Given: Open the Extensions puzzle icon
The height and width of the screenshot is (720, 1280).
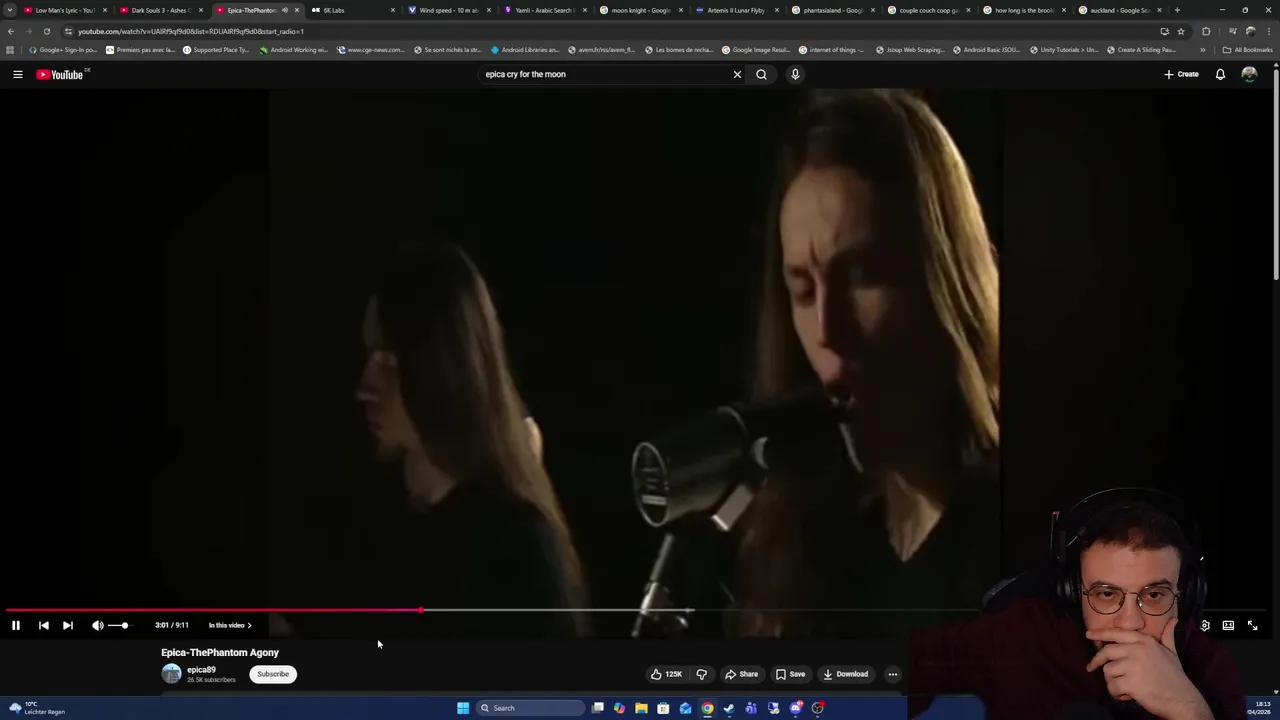Looking at the screenshot, I should (1206, 31).
